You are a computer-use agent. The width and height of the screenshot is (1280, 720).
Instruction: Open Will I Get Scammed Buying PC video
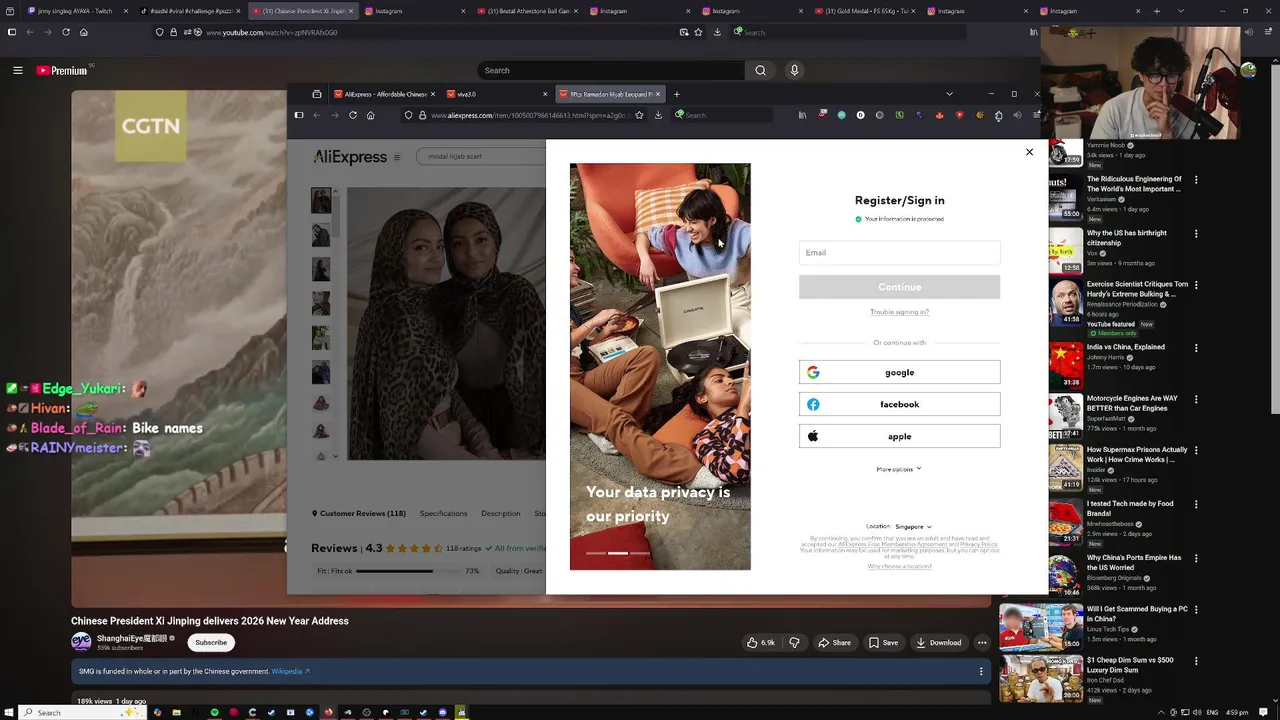coord(1137,614)
